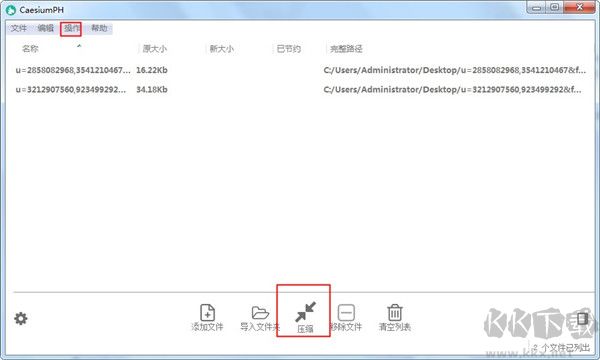
Task: Click the sort arrow above 名称 column
Action: coord(79,46)
